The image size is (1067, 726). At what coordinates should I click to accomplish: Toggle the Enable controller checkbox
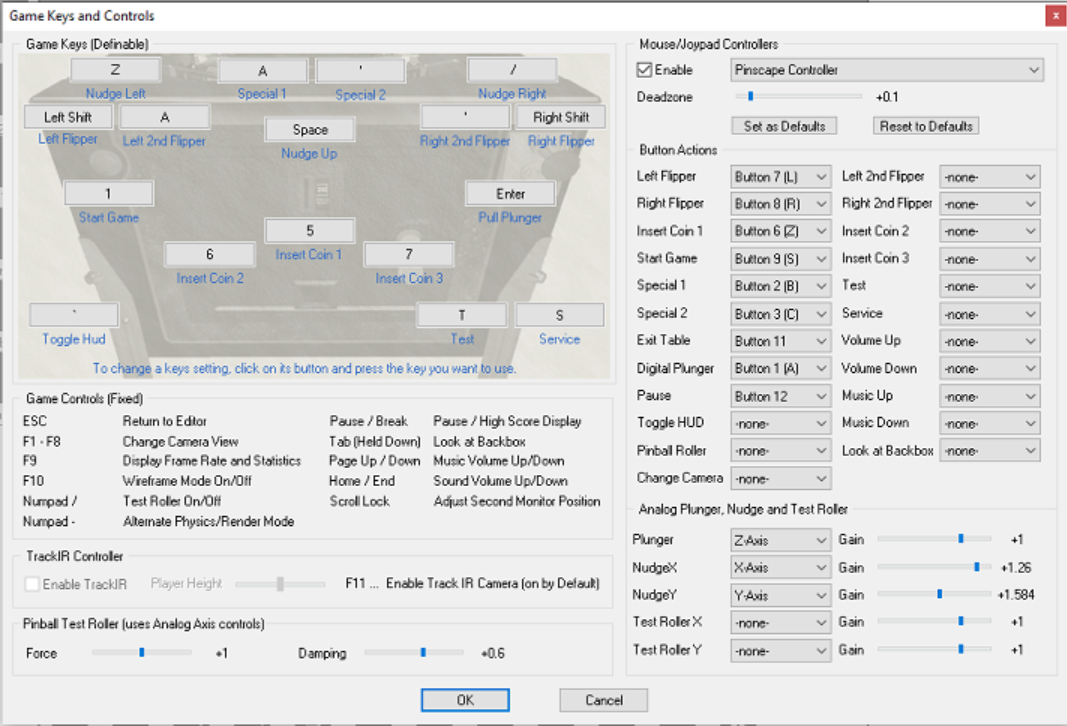coord(644,69)
